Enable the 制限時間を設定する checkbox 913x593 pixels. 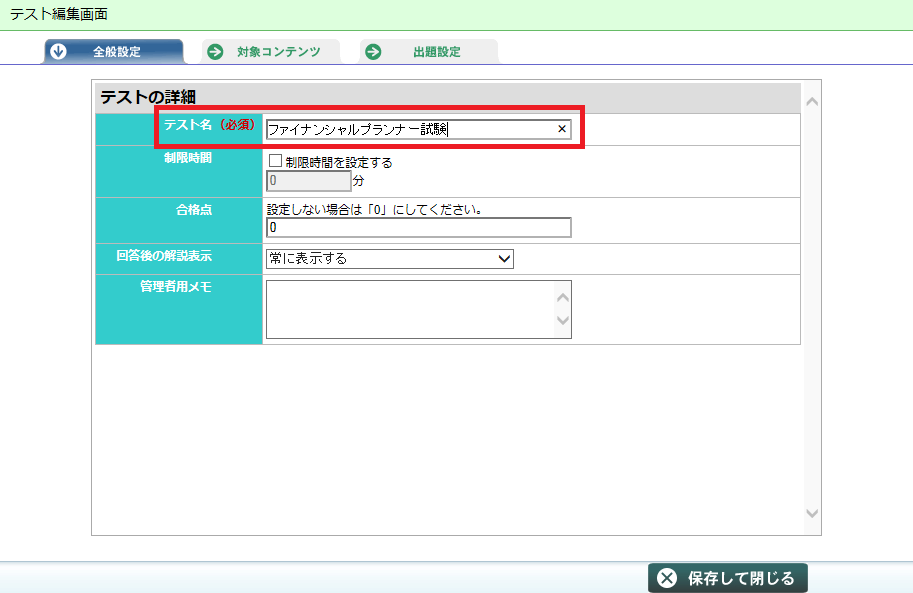pos(275,161)
